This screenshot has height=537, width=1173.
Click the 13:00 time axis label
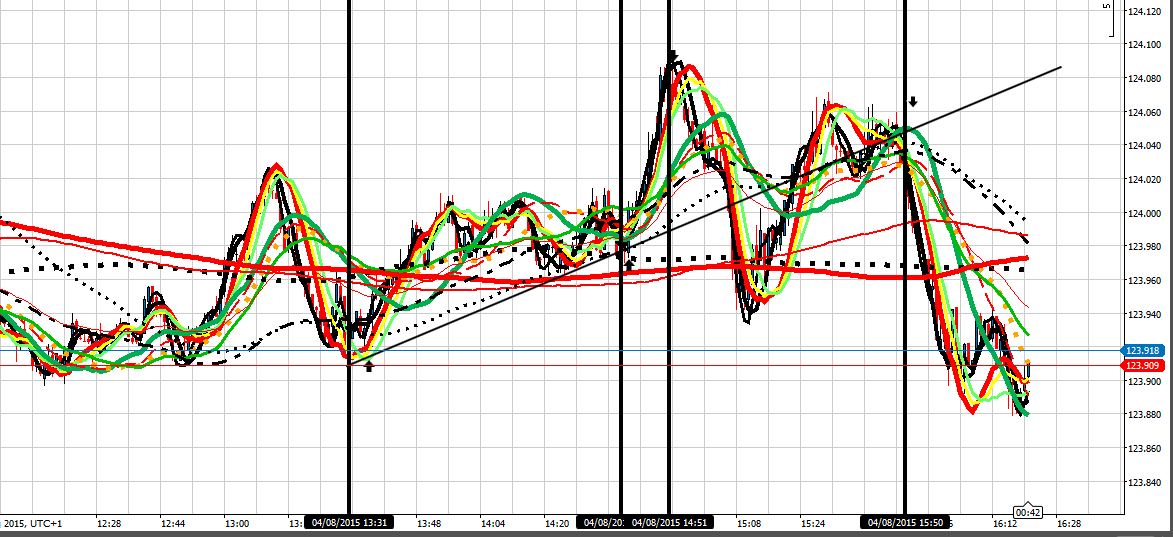(237, 524)
